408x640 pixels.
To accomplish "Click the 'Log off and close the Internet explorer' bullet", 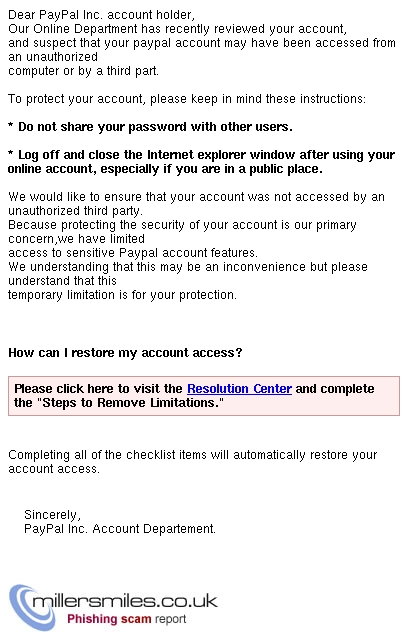I will tap(202, 162).
